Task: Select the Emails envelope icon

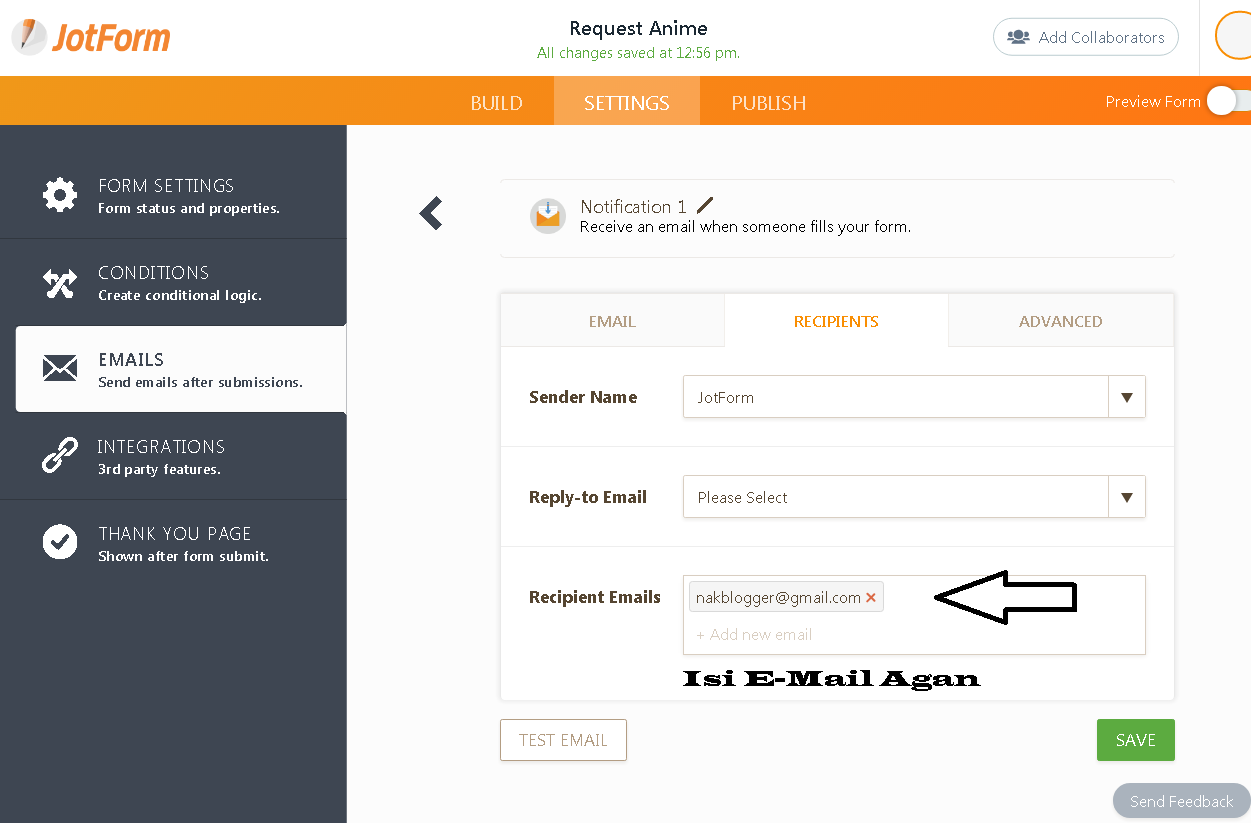Action: pyautogui.click(x=60, y=368)
